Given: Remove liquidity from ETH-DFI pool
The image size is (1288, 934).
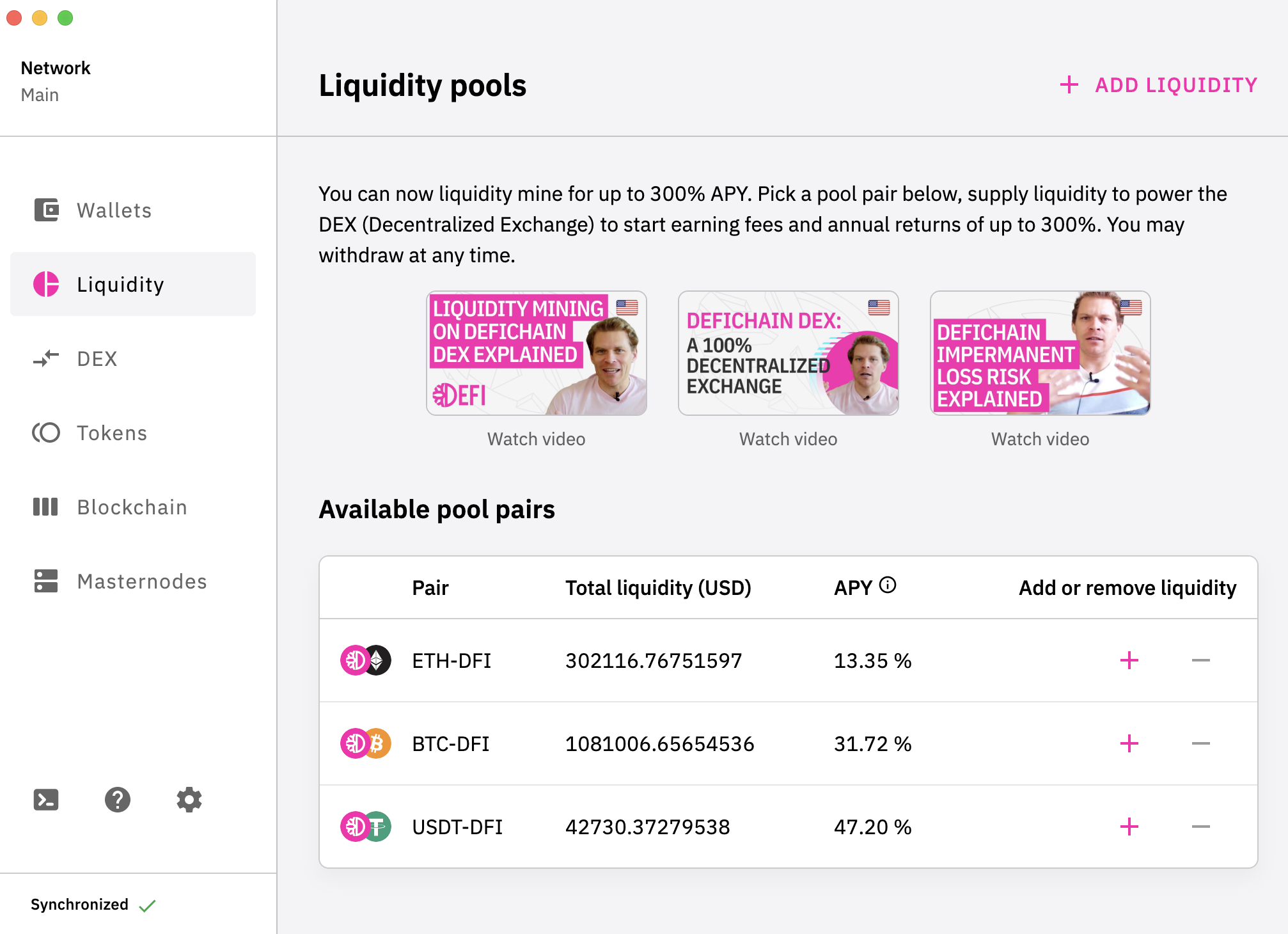Looking at the screenshot, I should point(1201,660).
